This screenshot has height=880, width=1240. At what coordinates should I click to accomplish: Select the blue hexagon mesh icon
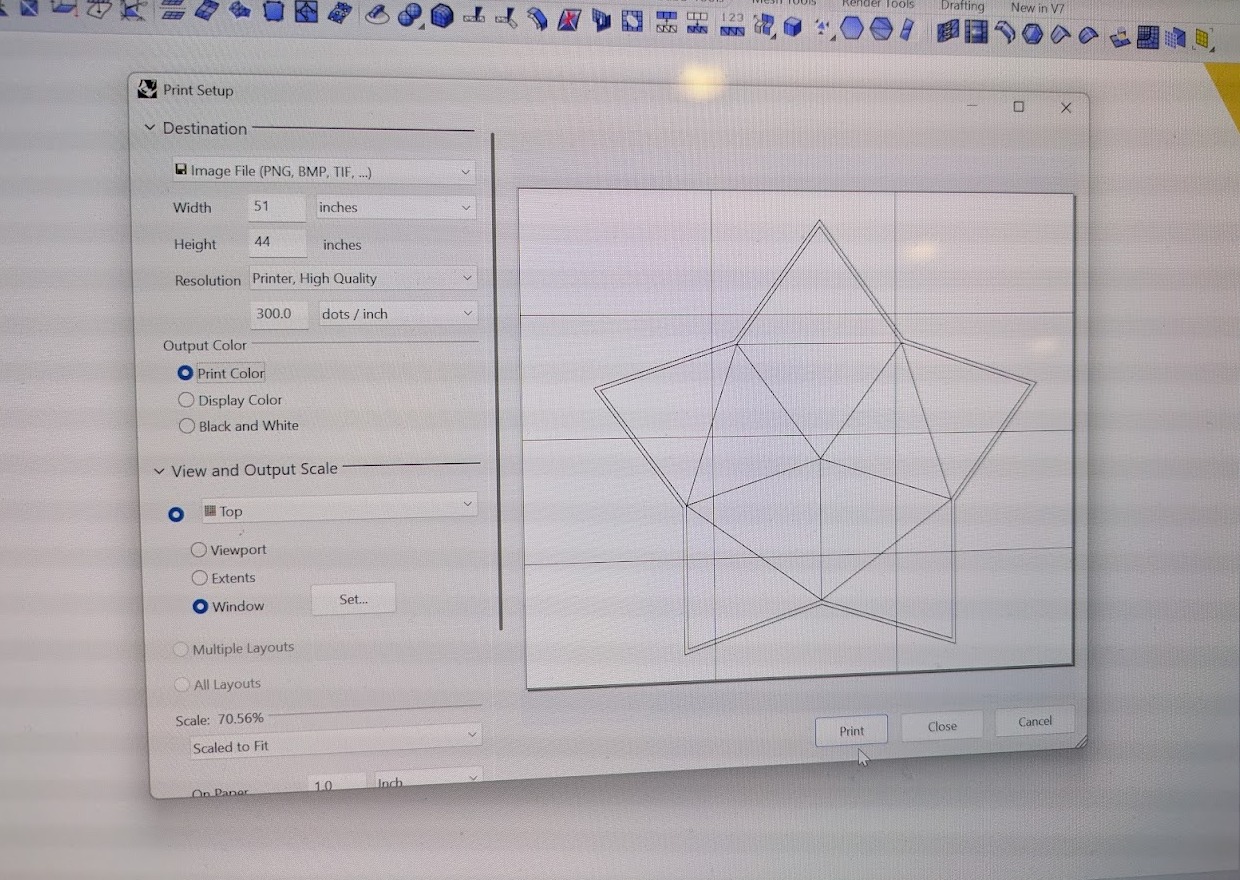pos(851,29)
